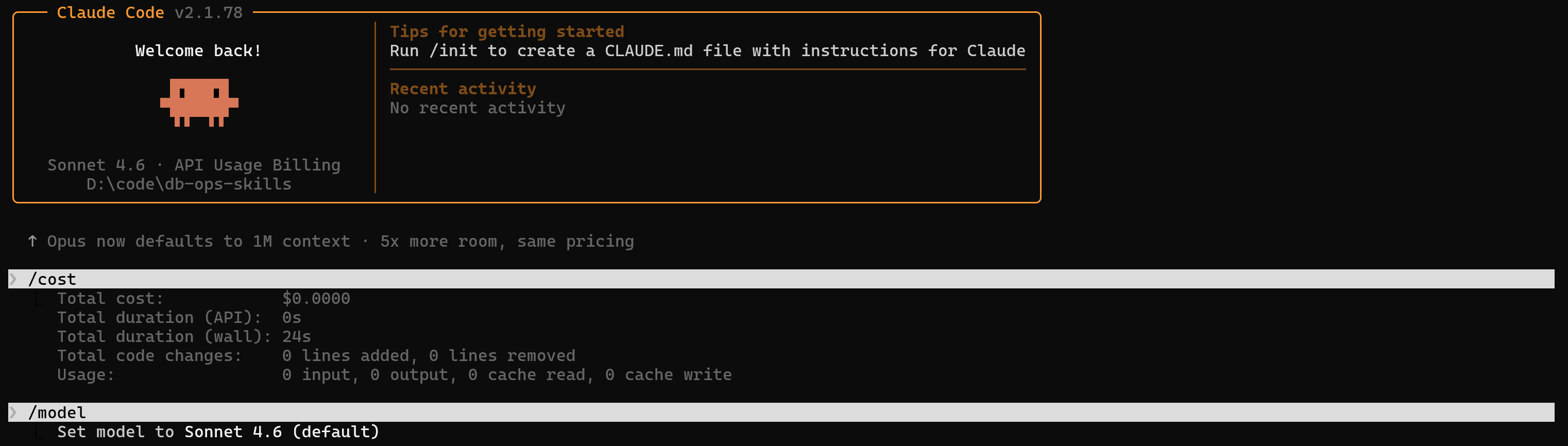1568x446 pixels.
Task: Click the D:\code\db-ops-skills working directory path
Action: coord(189,184)
